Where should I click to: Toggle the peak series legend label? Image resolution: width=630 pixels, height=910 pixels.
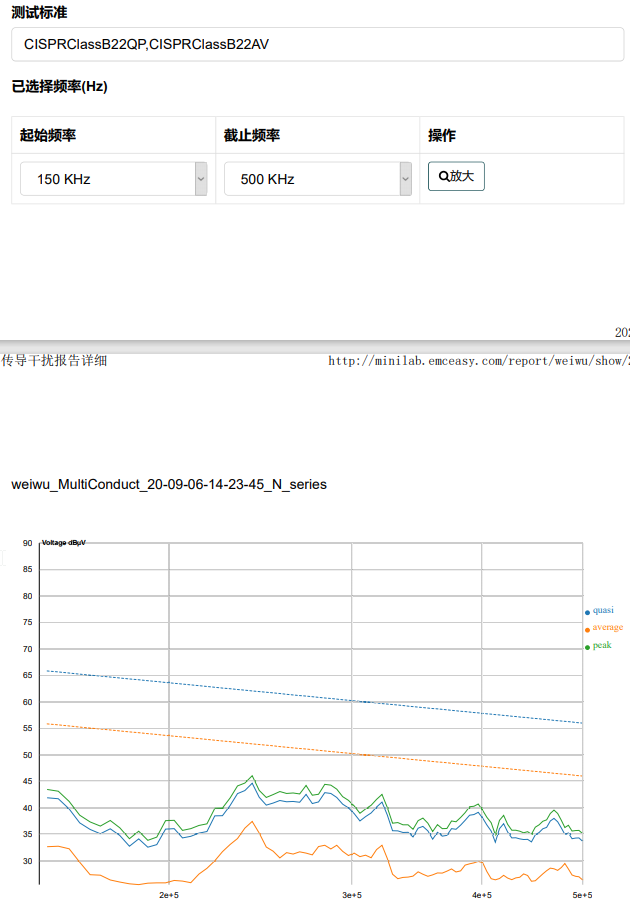point(602,645)
